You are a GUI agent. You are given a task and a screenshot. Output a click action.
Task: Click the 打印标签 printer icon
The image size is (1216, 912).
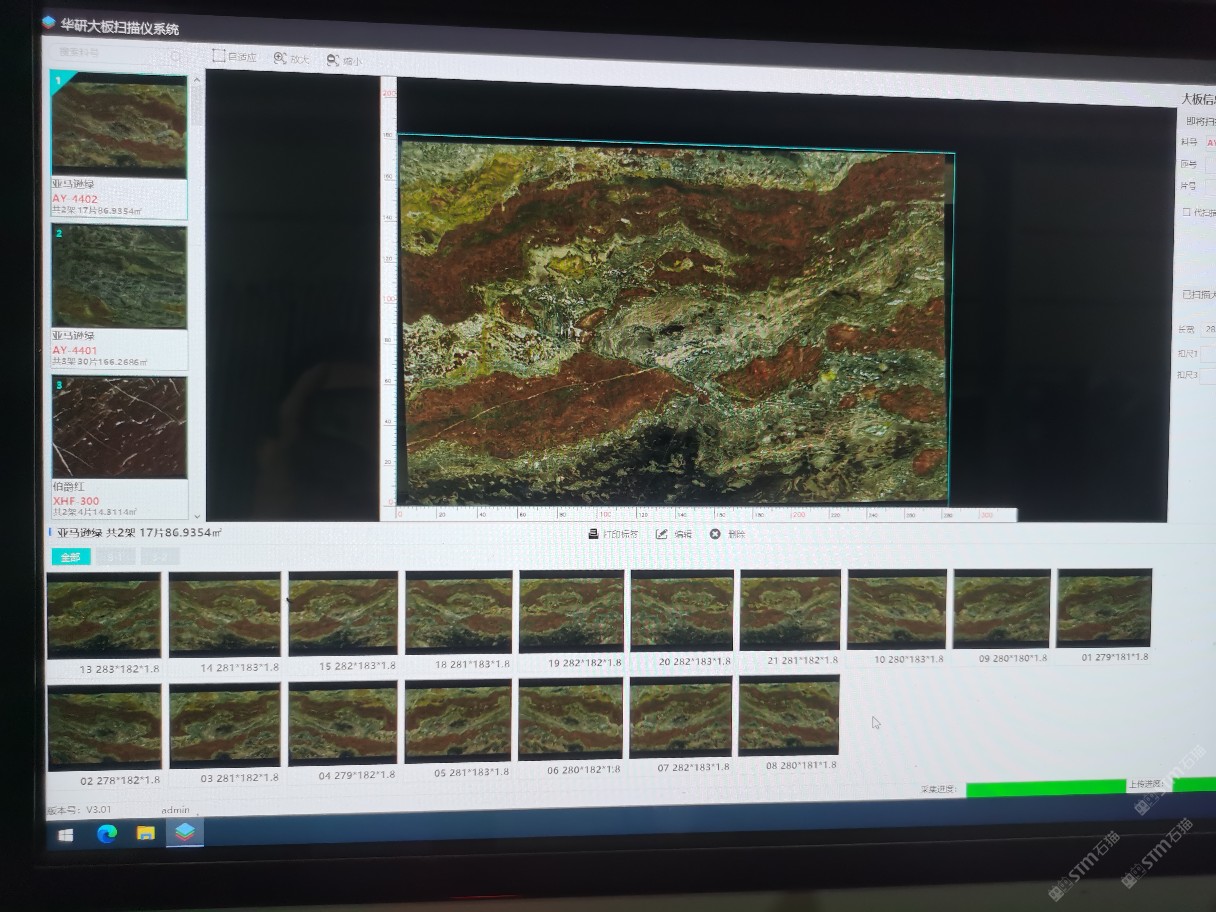(593, 534)
